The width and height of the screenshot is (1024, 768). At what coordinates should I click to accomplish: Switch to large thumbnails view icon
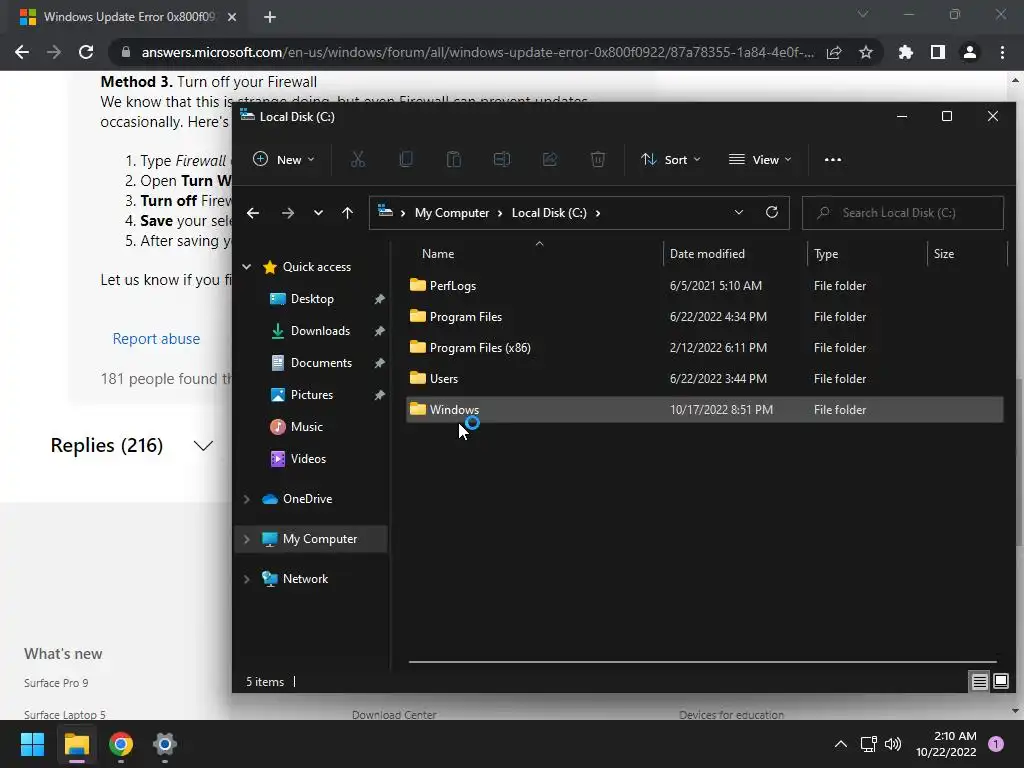(x=1001, y=682)
